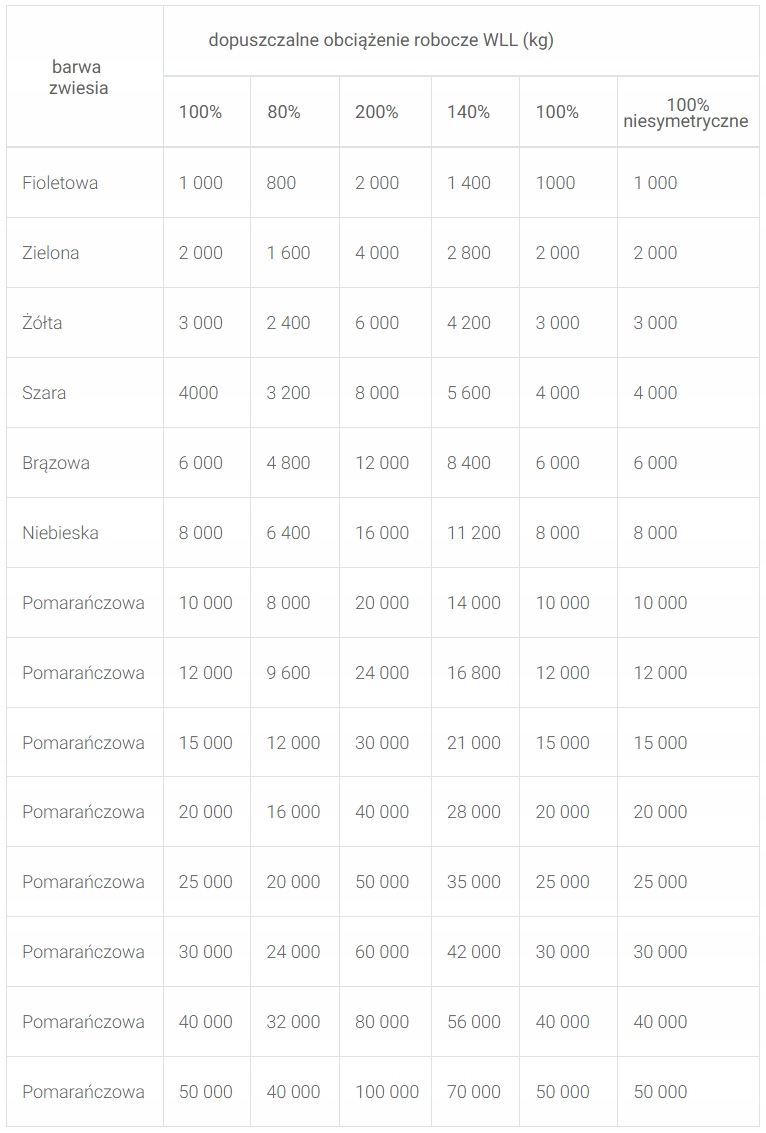The image size is (766, 1133).
Task: Select the 11 200 cell
Action: tap(474, 533)
